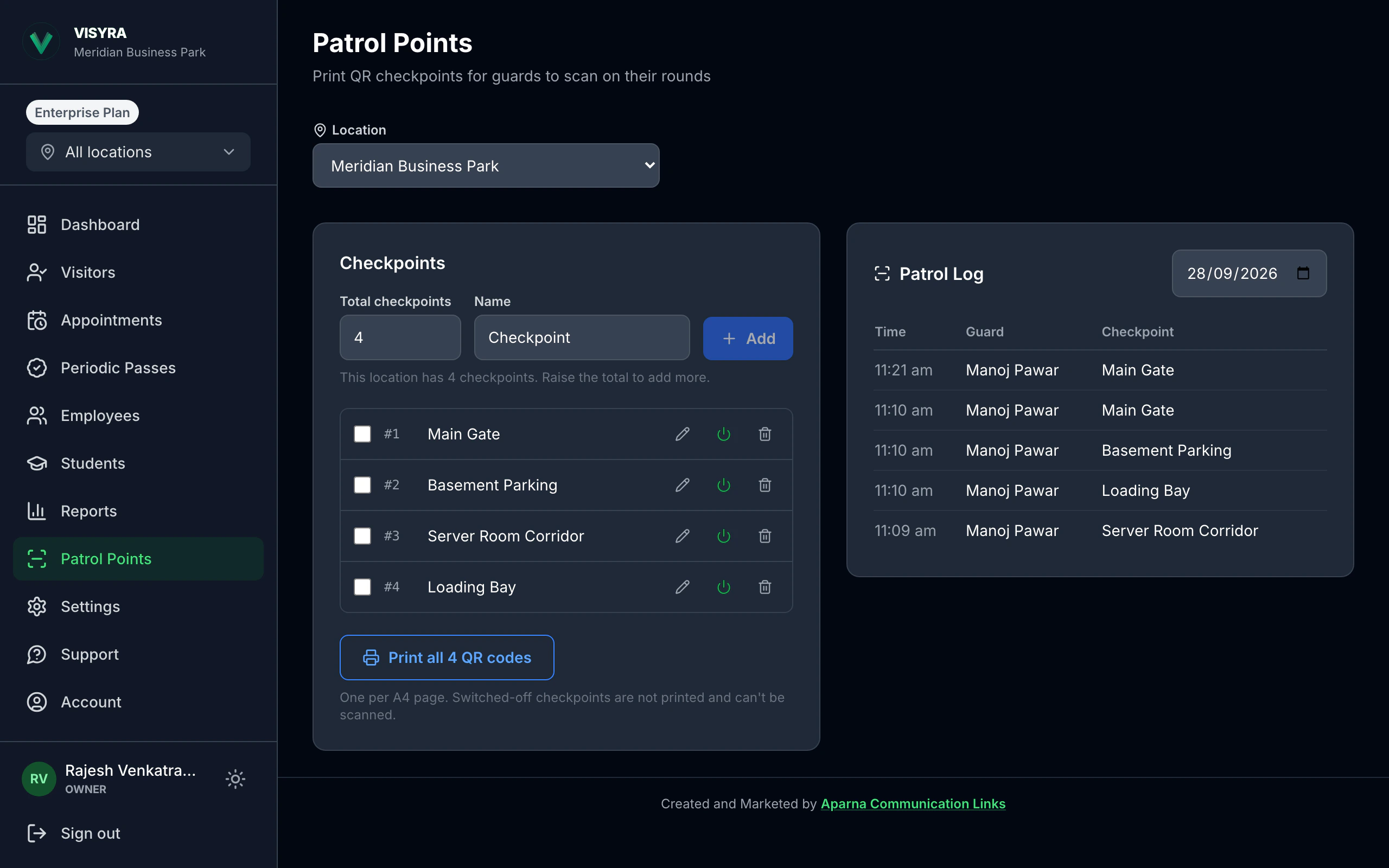Open the Reports page
Viewport: 1389px width, 868px height.
[x=138, y=511]
